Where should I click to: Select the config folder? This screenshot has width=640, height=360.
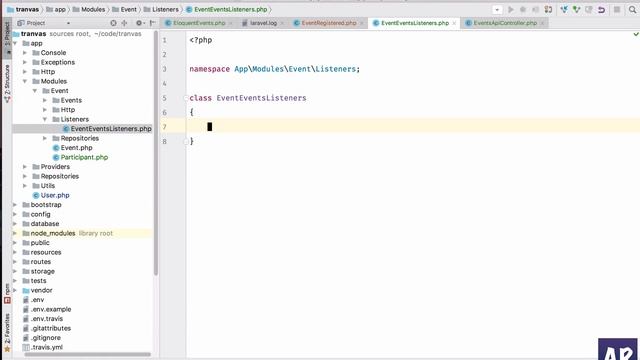(36, 214)
